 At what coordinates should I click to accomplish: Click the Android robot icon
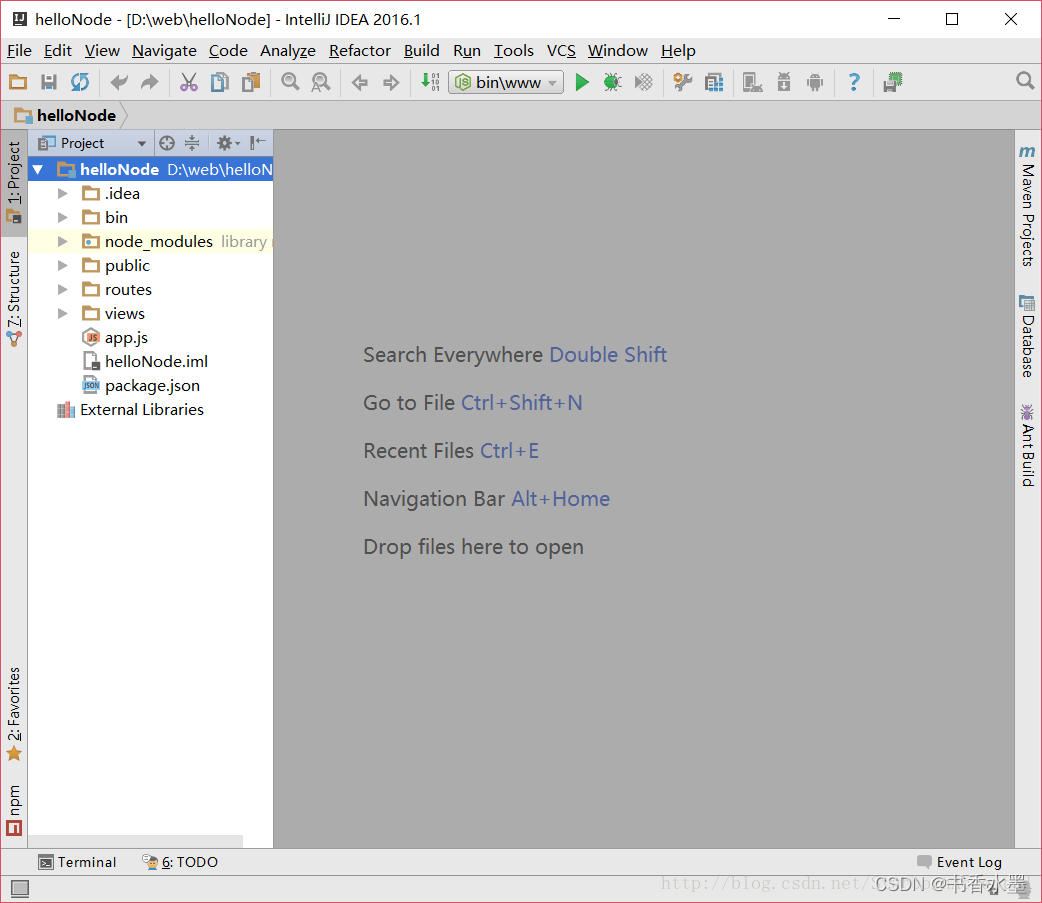point(815,82)
